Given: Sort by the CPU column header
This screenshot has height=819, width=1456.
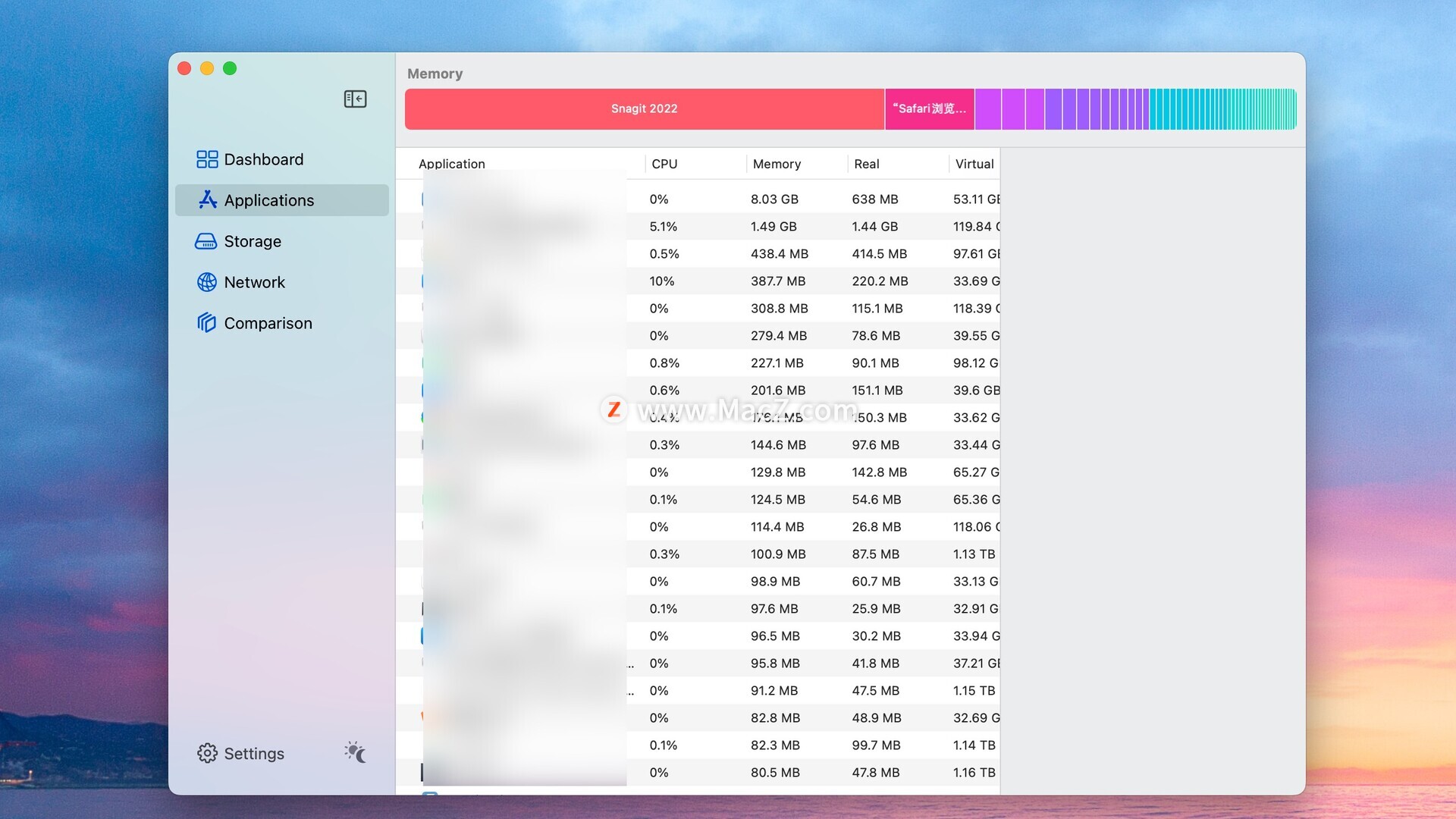Looking at the screenshot, I should (x=664, y=164).
